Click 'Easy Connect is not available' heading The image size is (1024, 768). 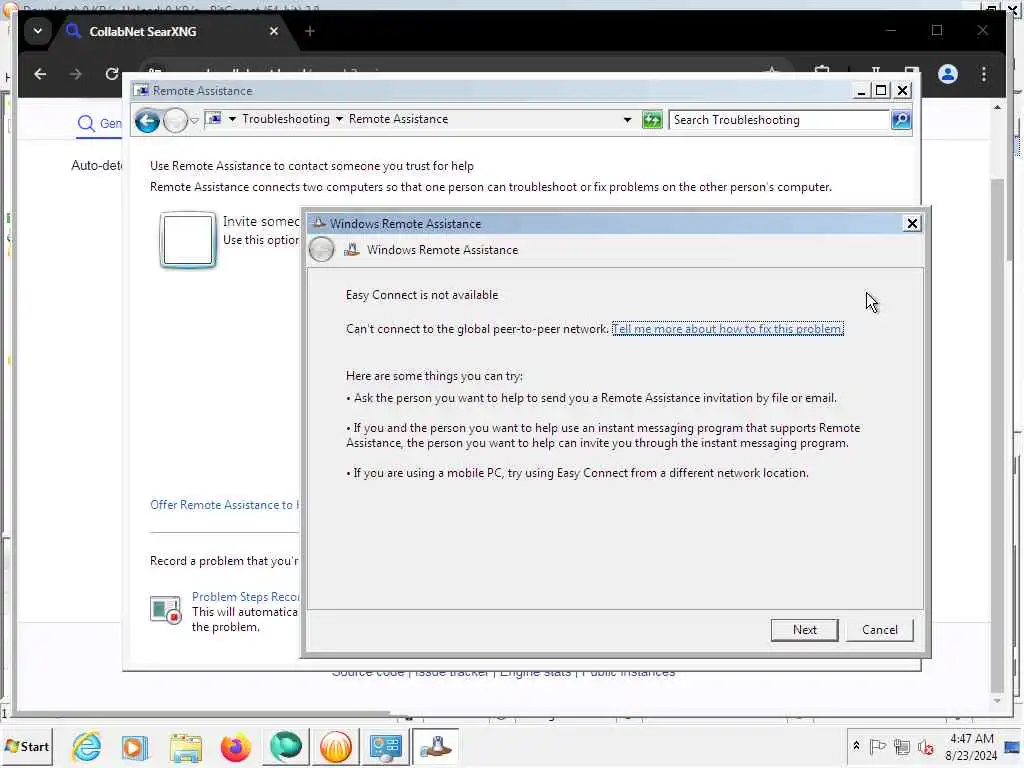422,295
